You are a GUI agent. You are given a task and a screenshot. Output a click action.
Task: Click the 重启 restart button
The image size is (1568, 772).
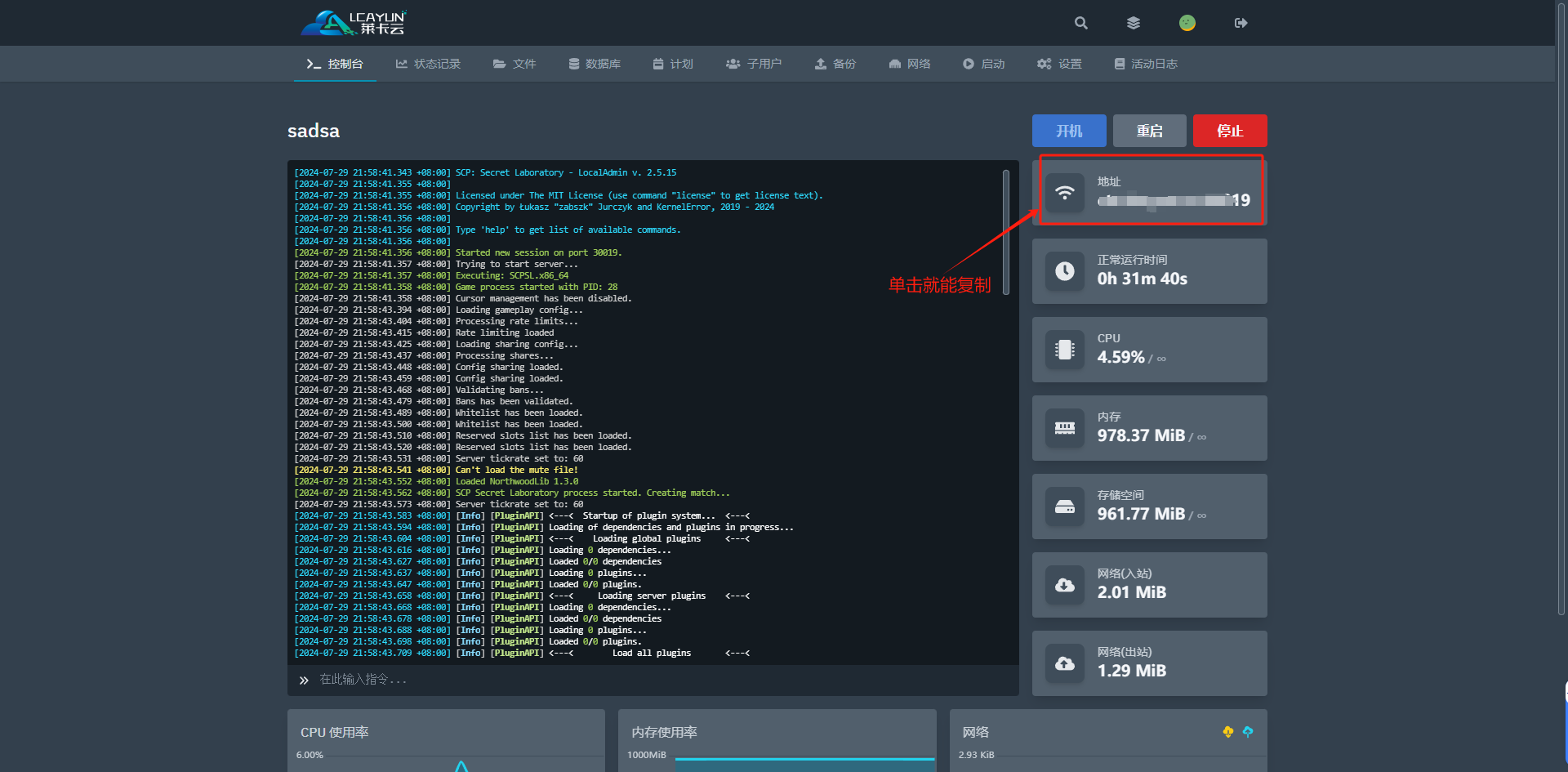(1150, 131)
